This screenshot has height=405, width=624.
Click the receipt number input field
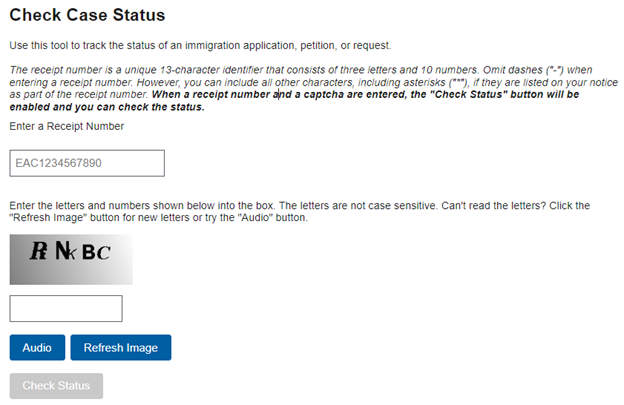click(87, 163)
